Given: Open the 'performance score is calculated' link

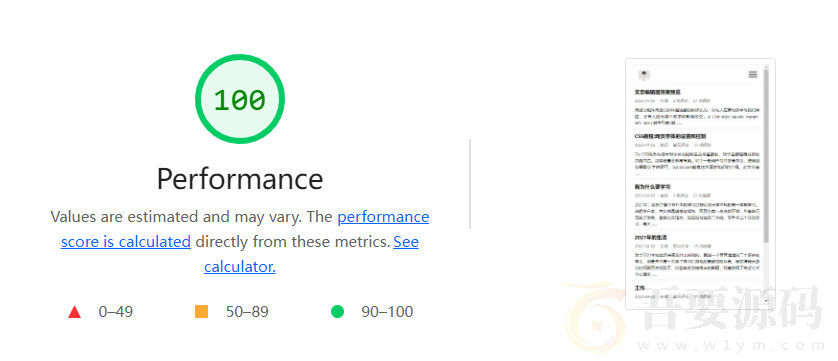Looking at the screenshot, I should pos(245,229).
